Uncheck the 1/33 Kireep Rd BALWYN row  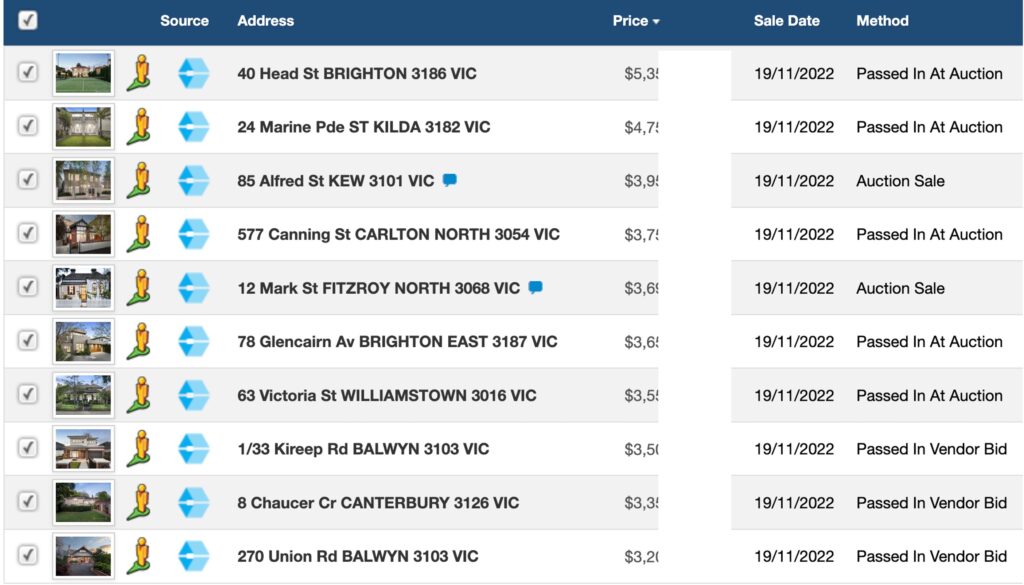point(27,447)
